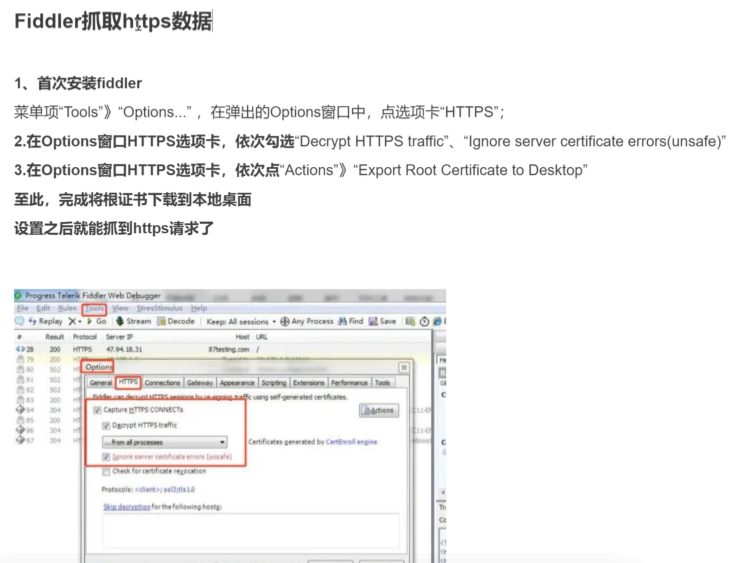Click the screenshot camera icon next to Save

[410, 321]
